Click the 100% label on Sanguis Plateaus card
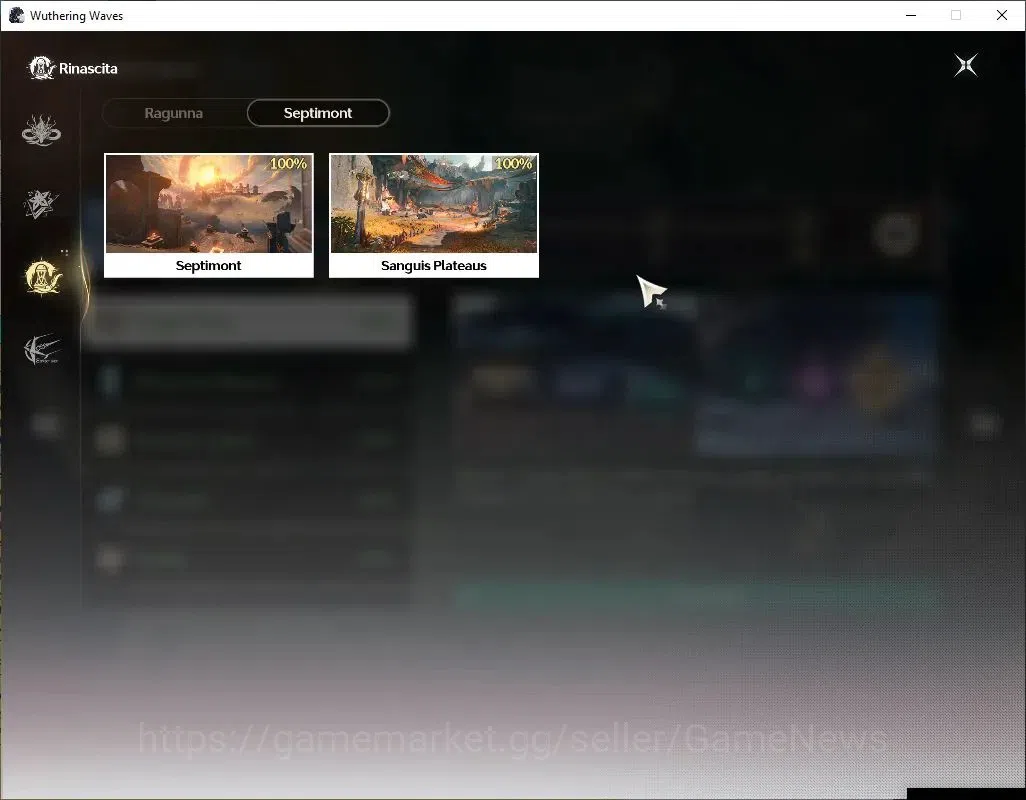The image size is (1026, 800). (513, 164)
